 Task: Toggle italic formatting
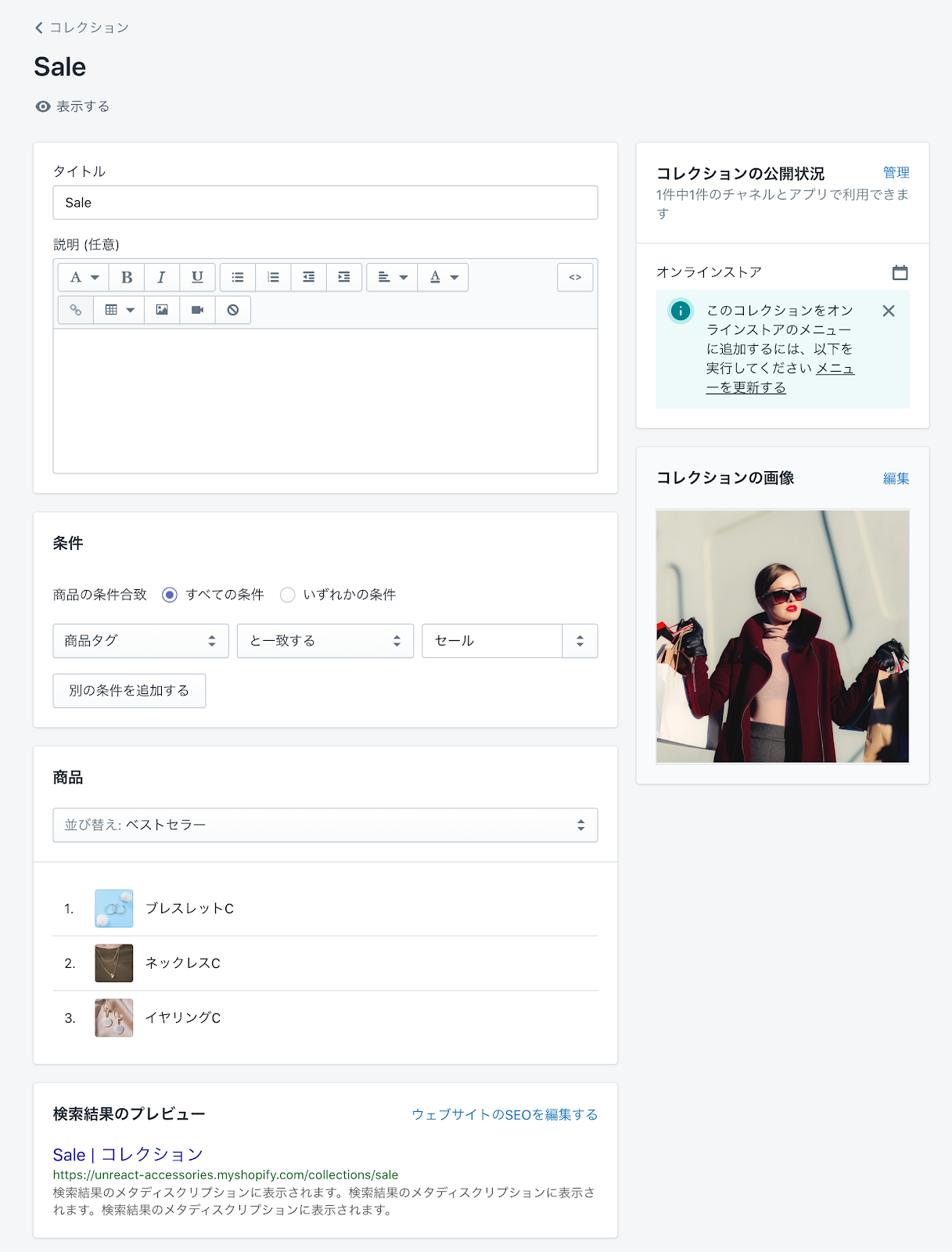tap(162, 277)
